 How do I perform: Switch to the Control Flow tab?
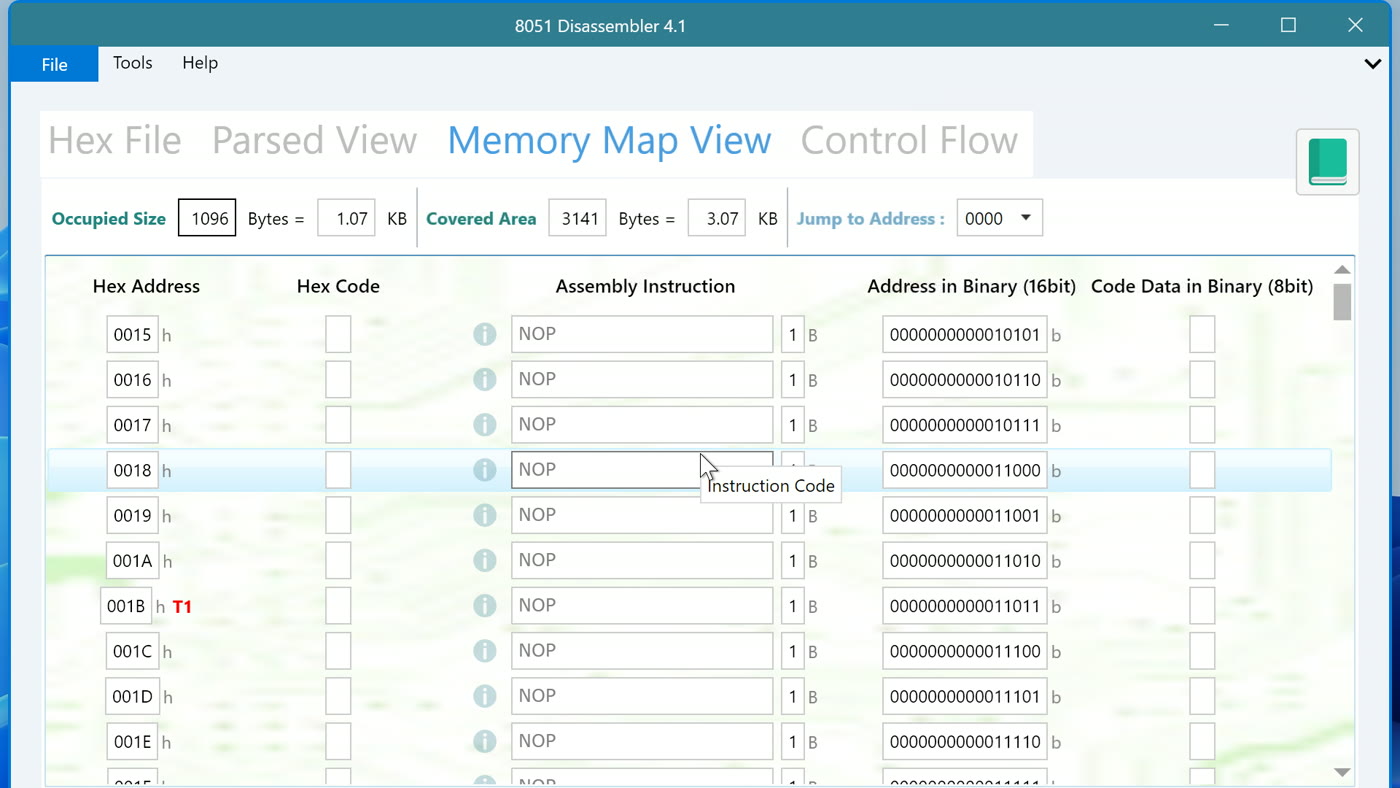[909, 141]
